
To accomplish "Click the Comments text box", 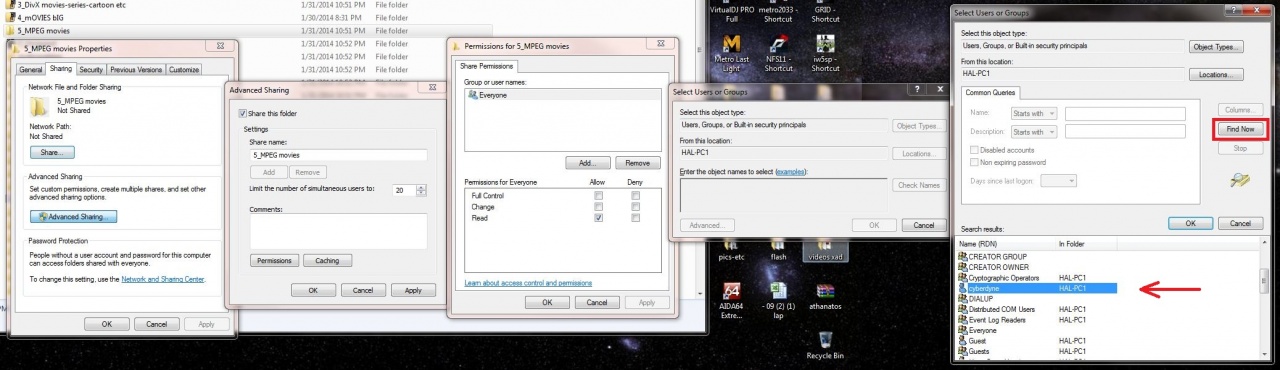I will 338,231.
